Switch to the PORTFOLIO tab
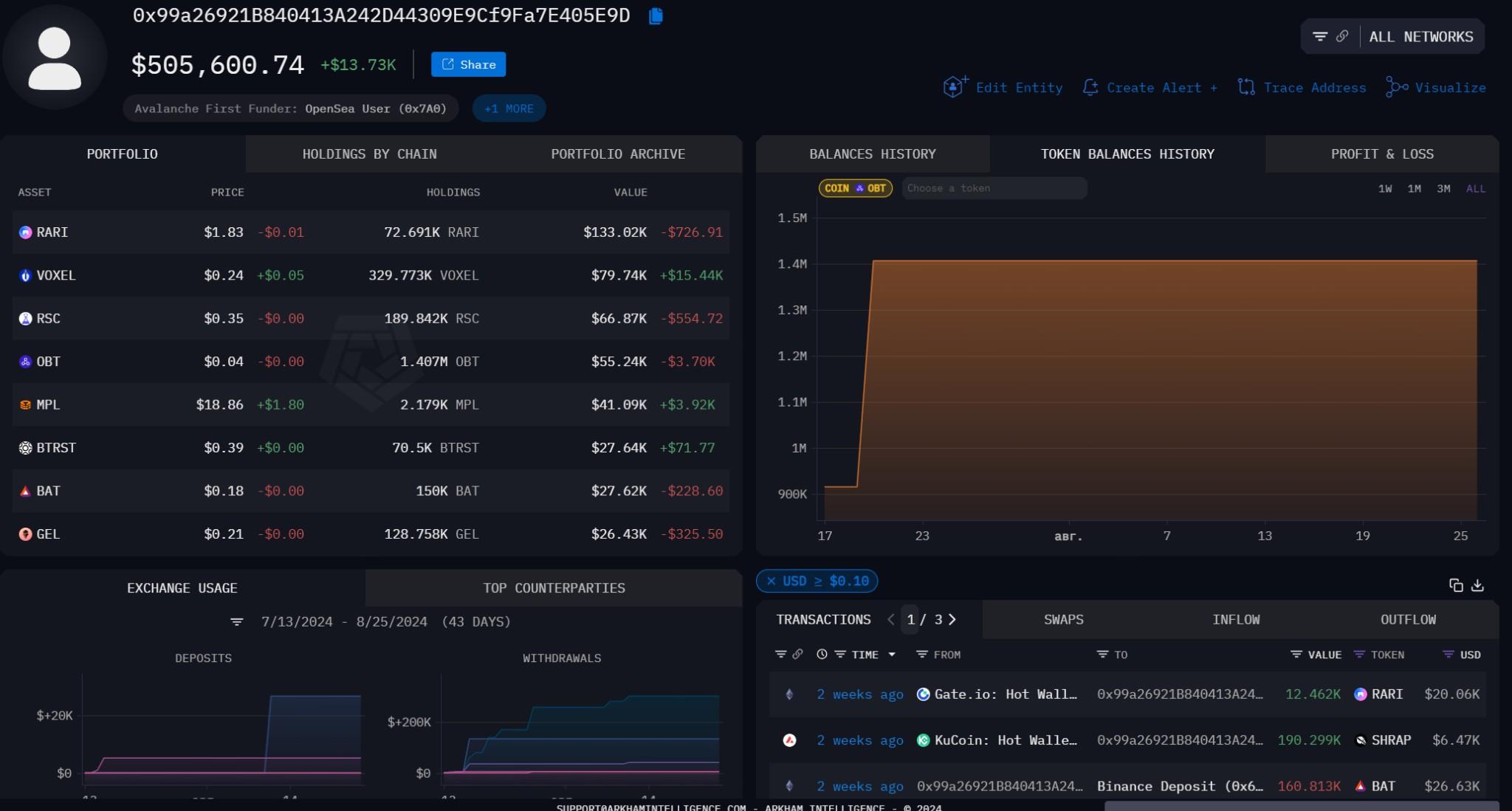Viewport: 1512px width, 811px height. tap(123, 154)
